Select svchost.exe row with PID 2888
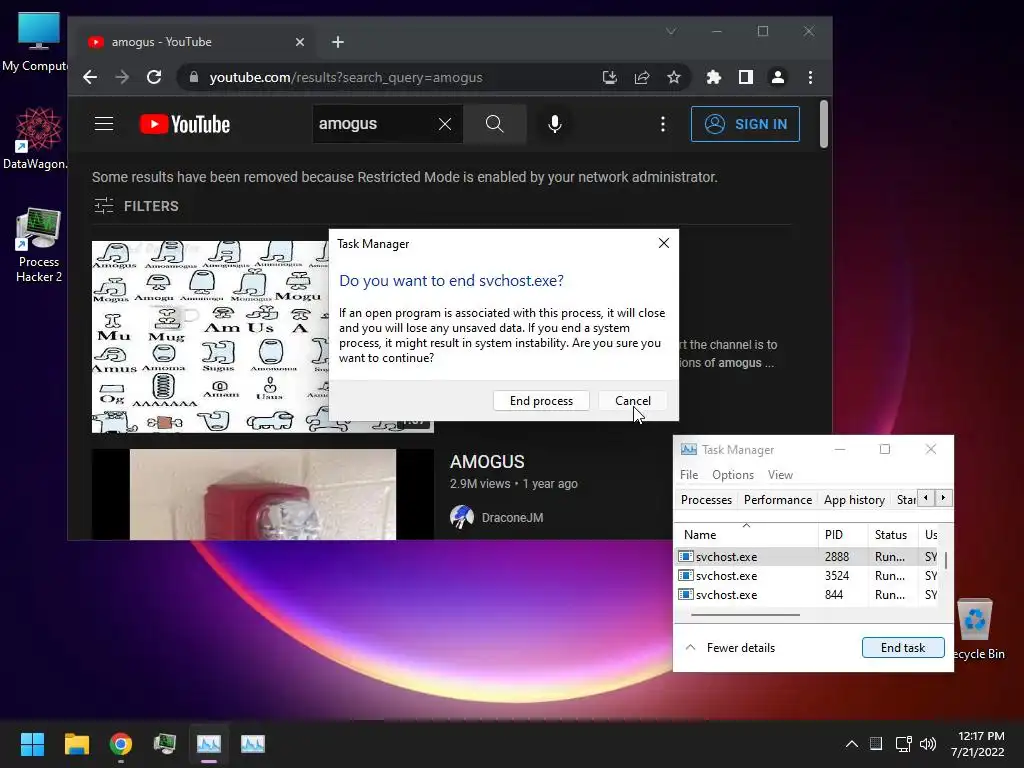 (807, 556)
